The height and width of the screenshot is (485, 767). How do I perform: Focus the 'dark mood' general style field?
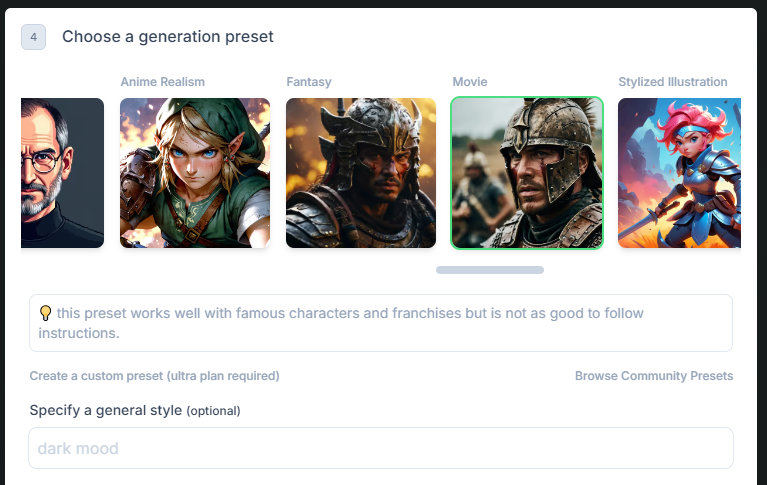[x=381, y=448]
